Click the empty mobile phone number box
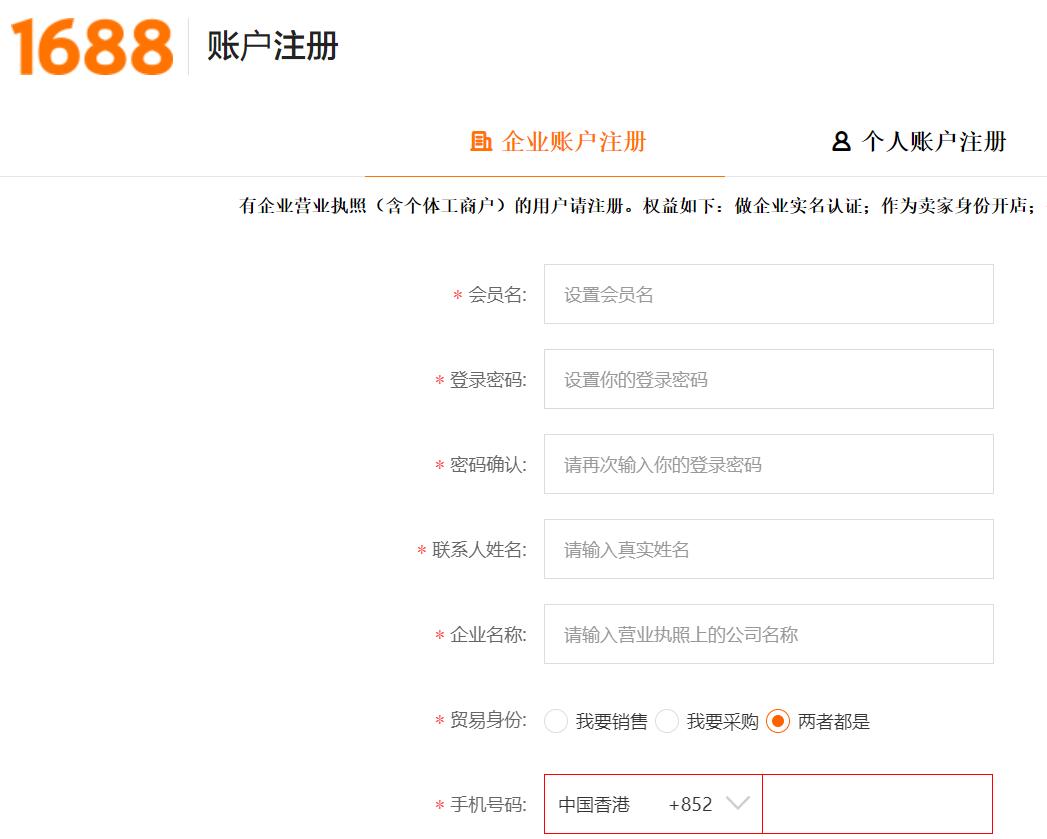 (877, 804)
